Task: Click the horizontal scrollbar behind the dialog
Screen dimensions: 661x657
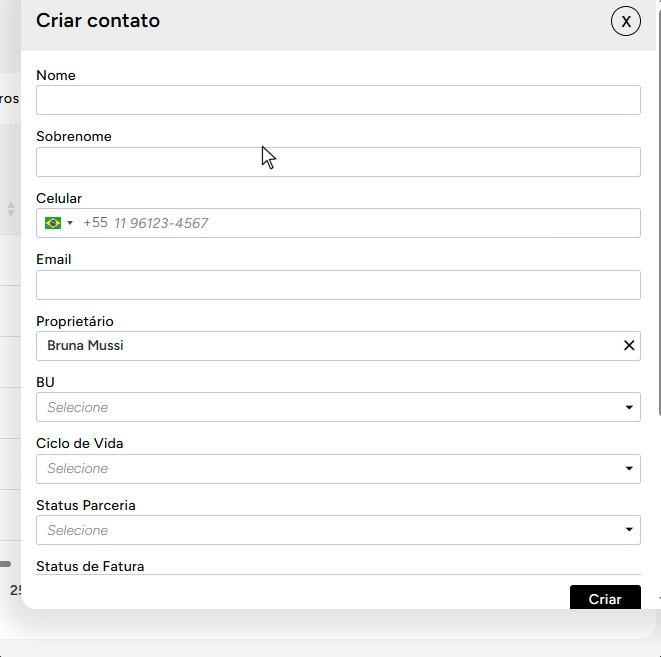Action: click(x=6, y=564)
